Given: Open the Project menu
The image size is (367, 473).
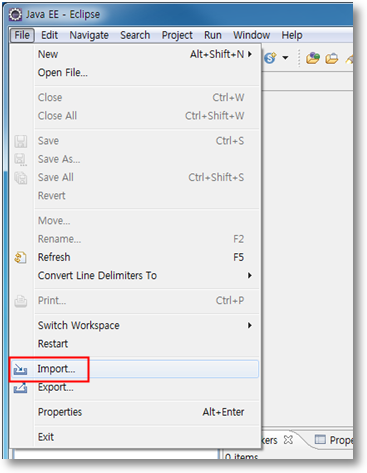Looking at the screenshot, I should click(177, 35).
